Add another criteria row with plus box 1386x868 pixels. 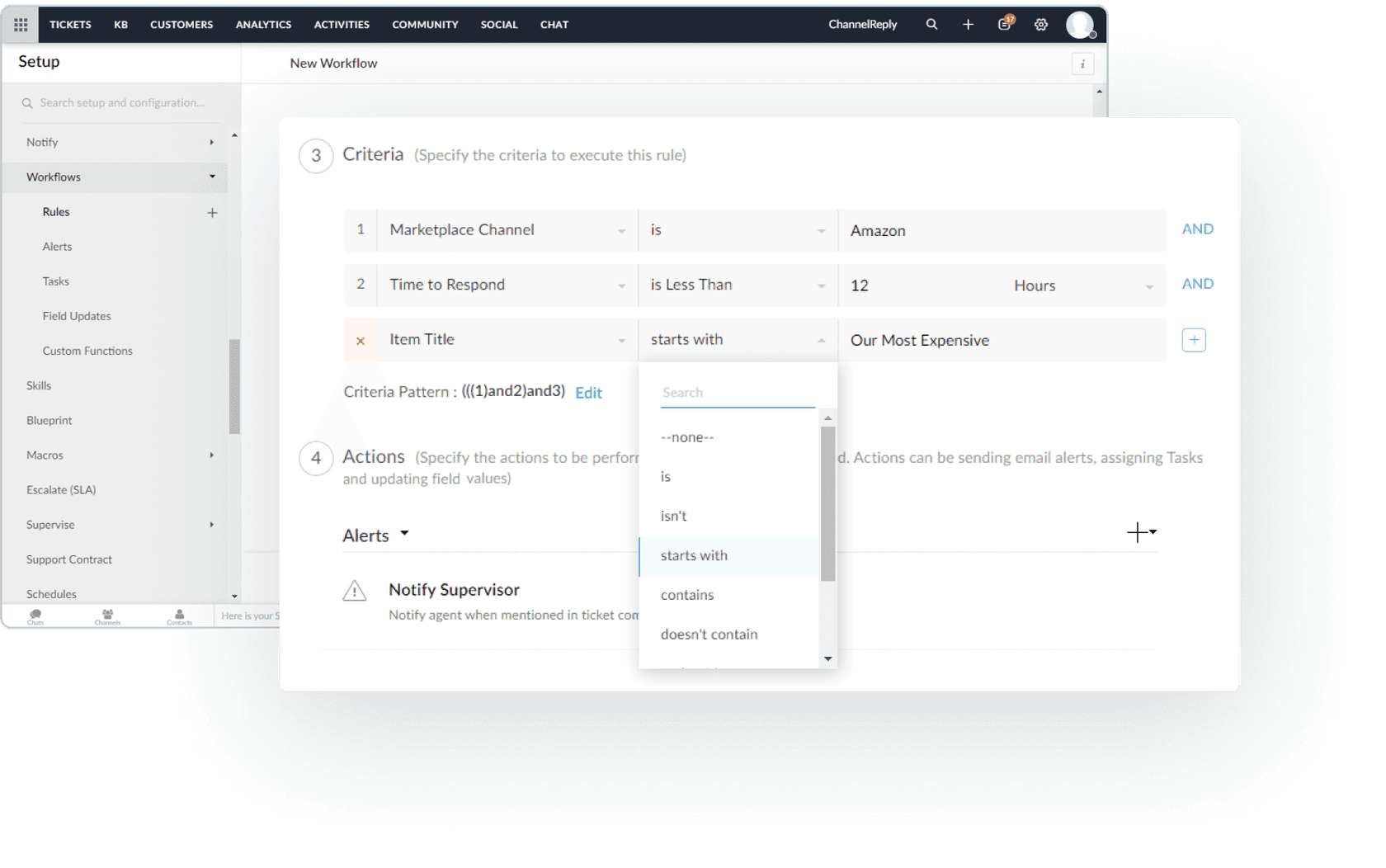click(1193, 340)
